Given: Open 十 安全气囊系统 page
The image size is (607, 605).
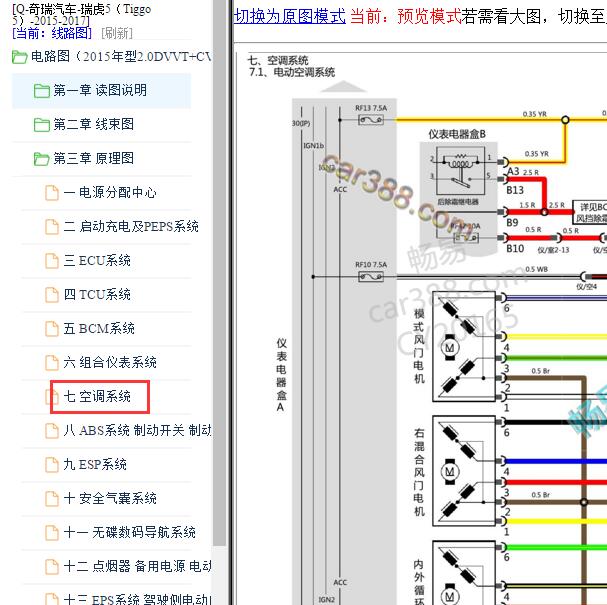Looking at the screenshot, I should [x=110, y=499].
